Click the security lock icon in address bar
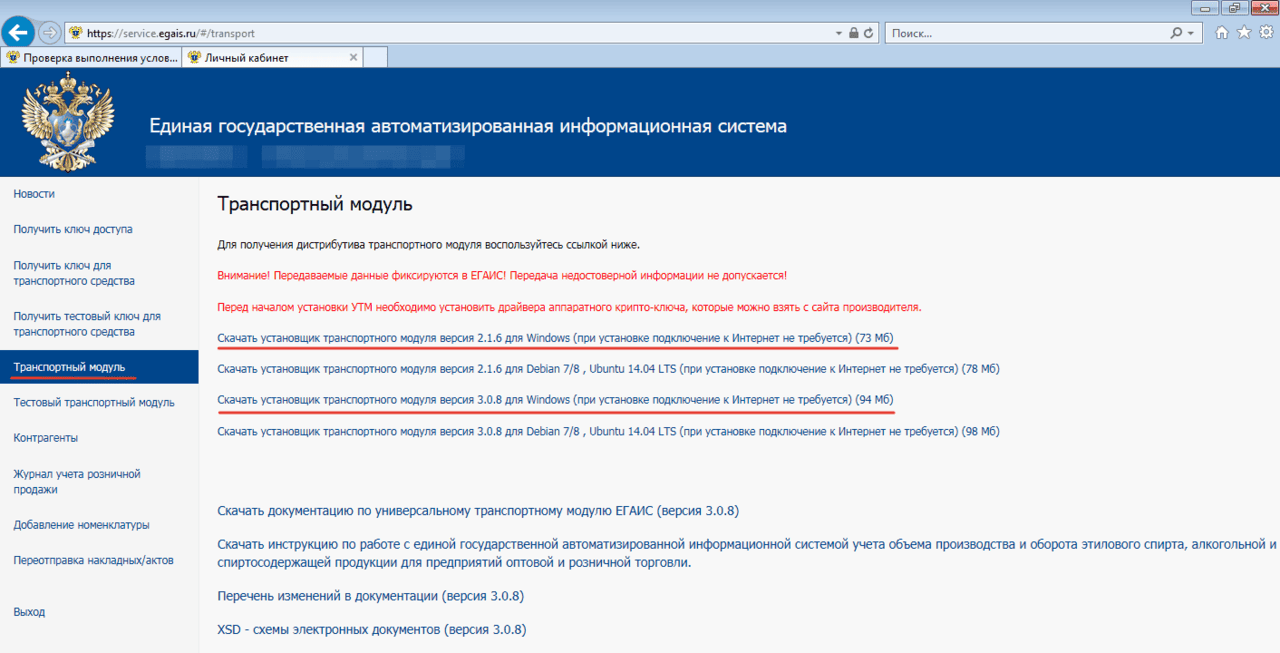Image resolution: width=1280 pixels, height=653 pixels. click(853, 33)
